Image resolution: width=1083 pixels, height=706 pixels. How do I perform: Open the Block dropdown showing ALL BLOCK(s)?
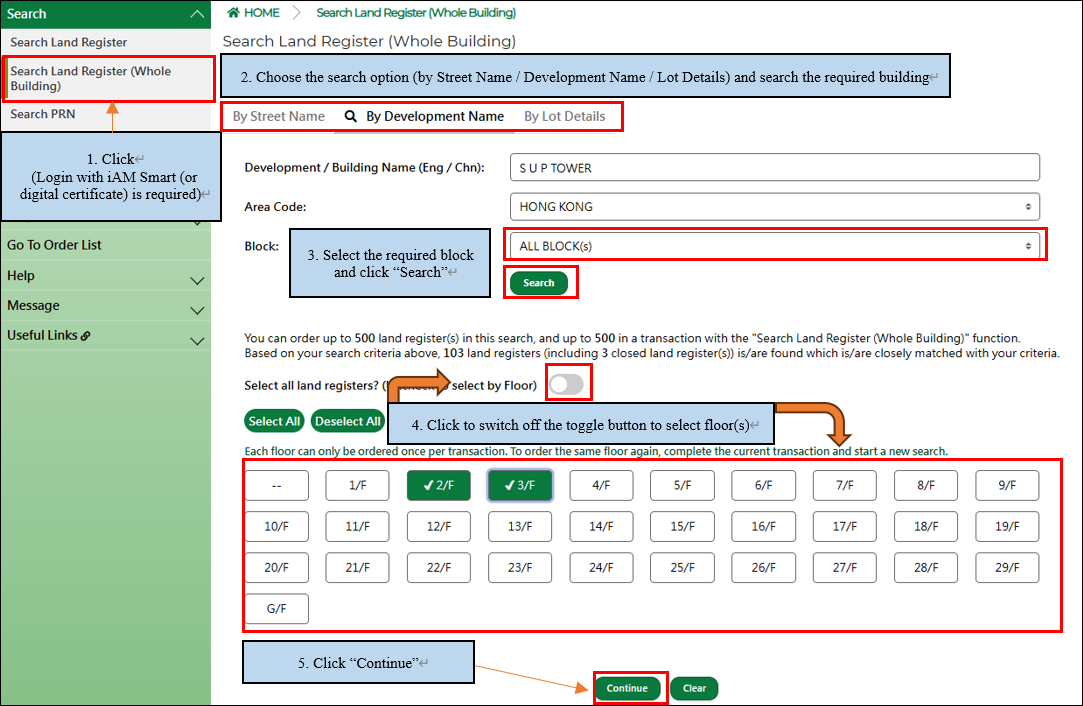[774, 246]
